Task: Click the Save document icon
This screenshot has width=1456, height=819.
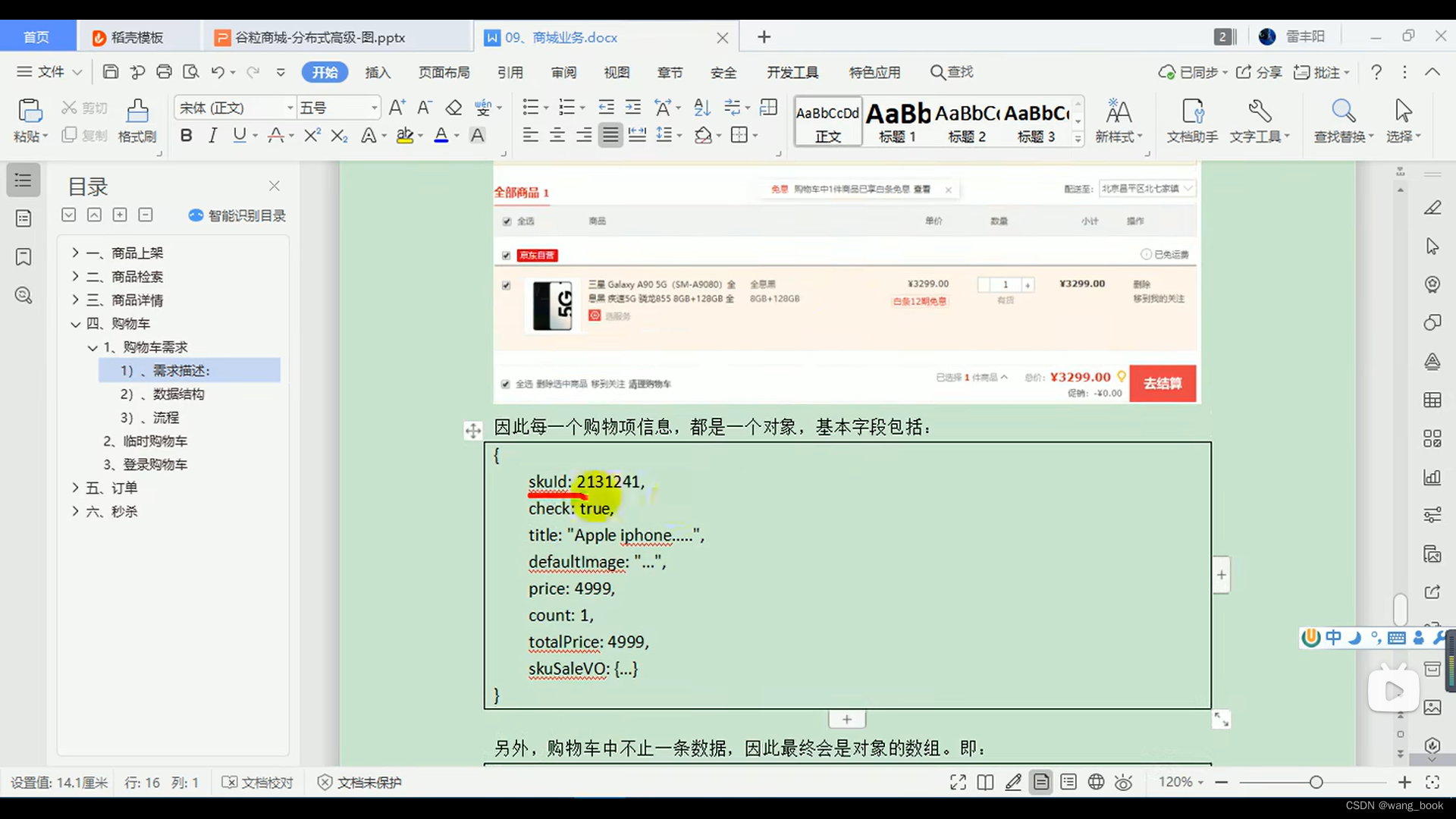Action: tap(111, 72)
